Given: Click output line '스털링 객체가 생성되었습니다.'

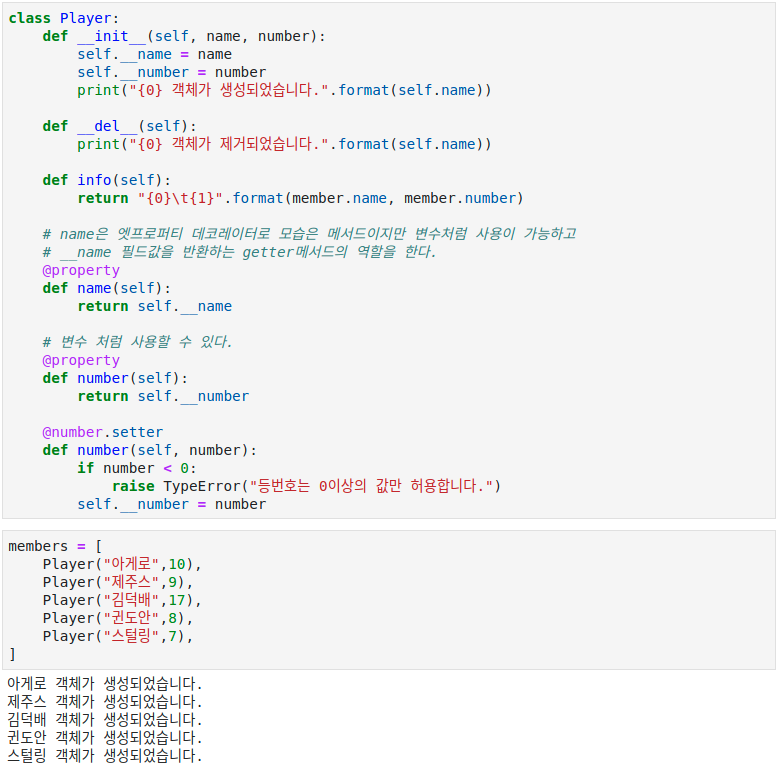Looking at the screenshot, I should point(105,756).
